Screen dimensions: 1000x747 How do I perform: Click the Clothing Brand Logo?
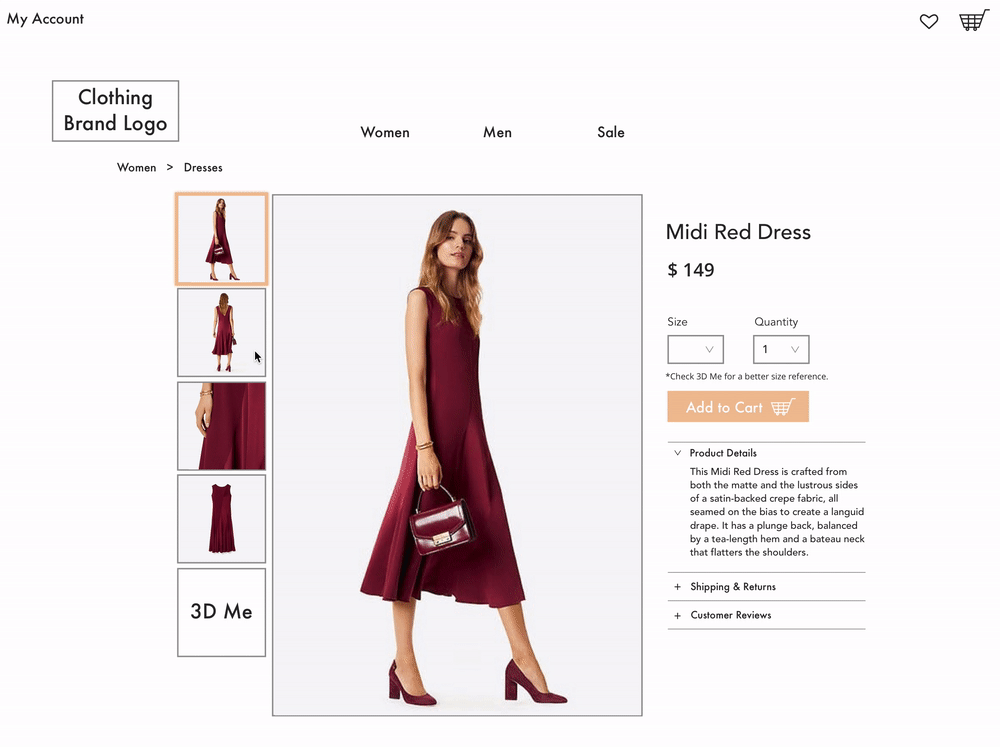tap(115, 111)
